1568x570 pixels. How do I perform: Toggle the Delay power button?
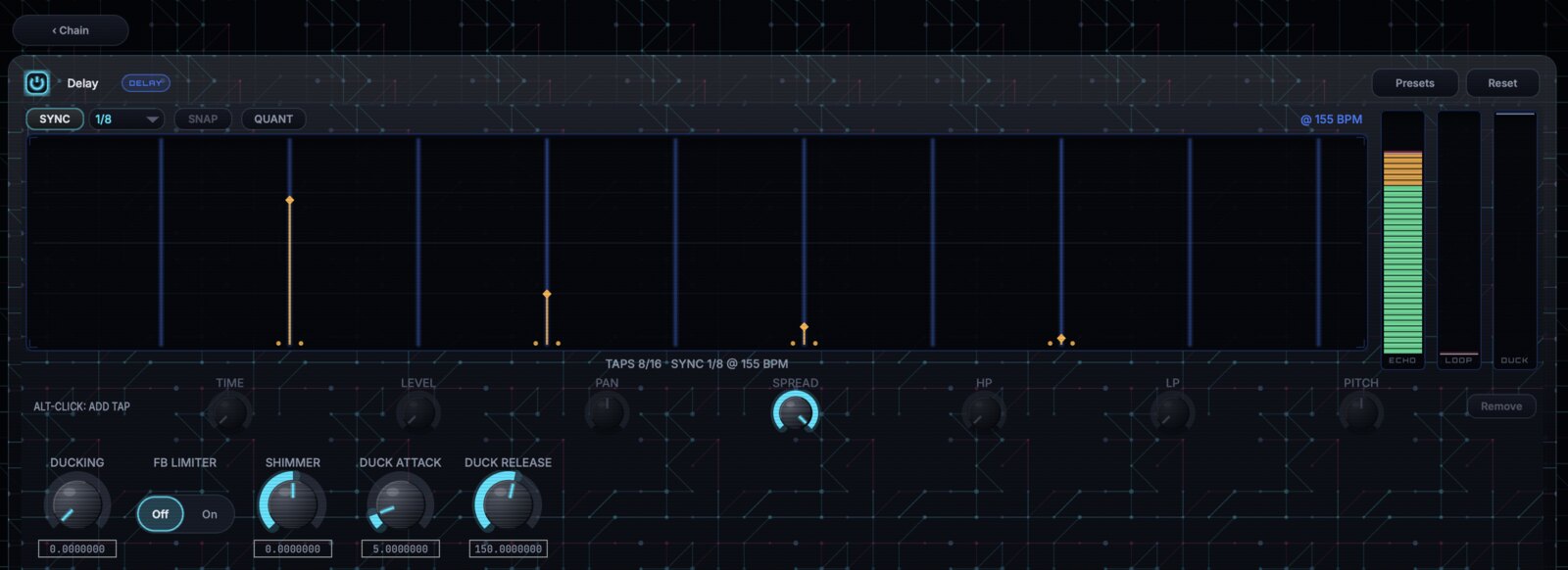point(36,83)
